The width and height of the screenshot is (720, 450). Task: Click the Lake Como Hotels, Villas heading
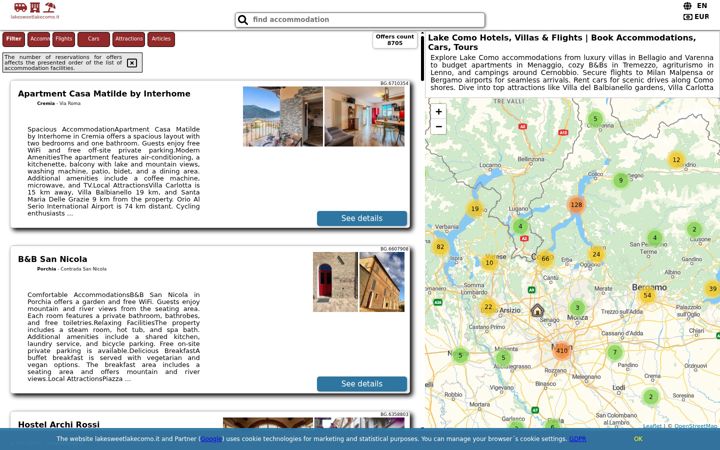(x=562, y=42)
